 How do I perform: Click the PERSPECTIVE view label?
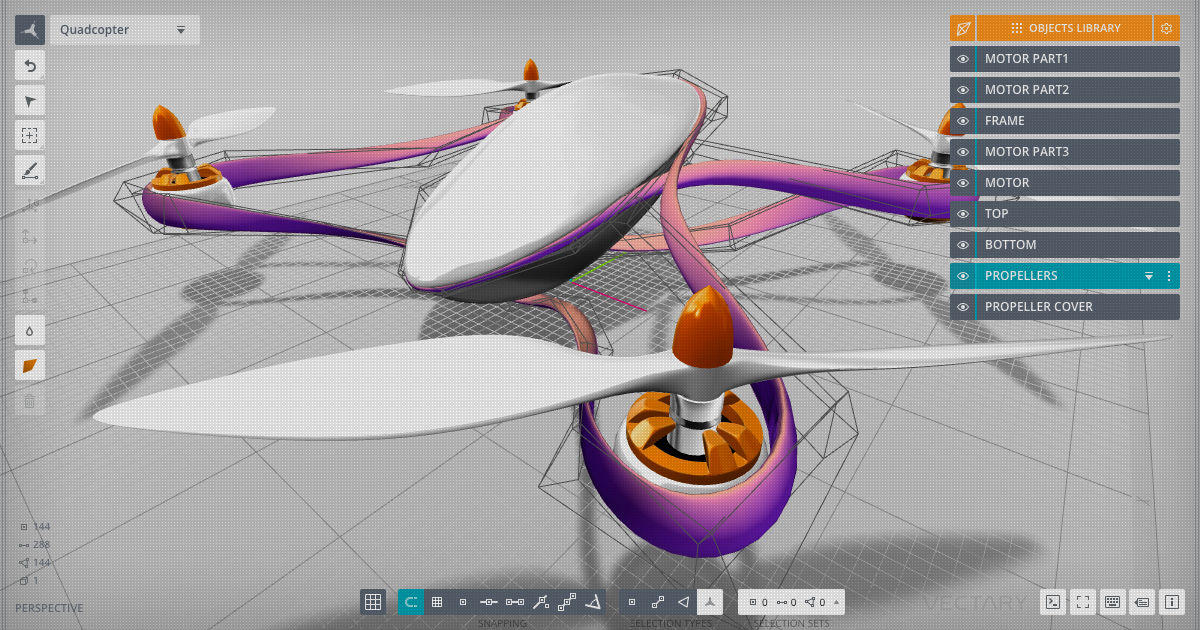[x=49, y=608]
